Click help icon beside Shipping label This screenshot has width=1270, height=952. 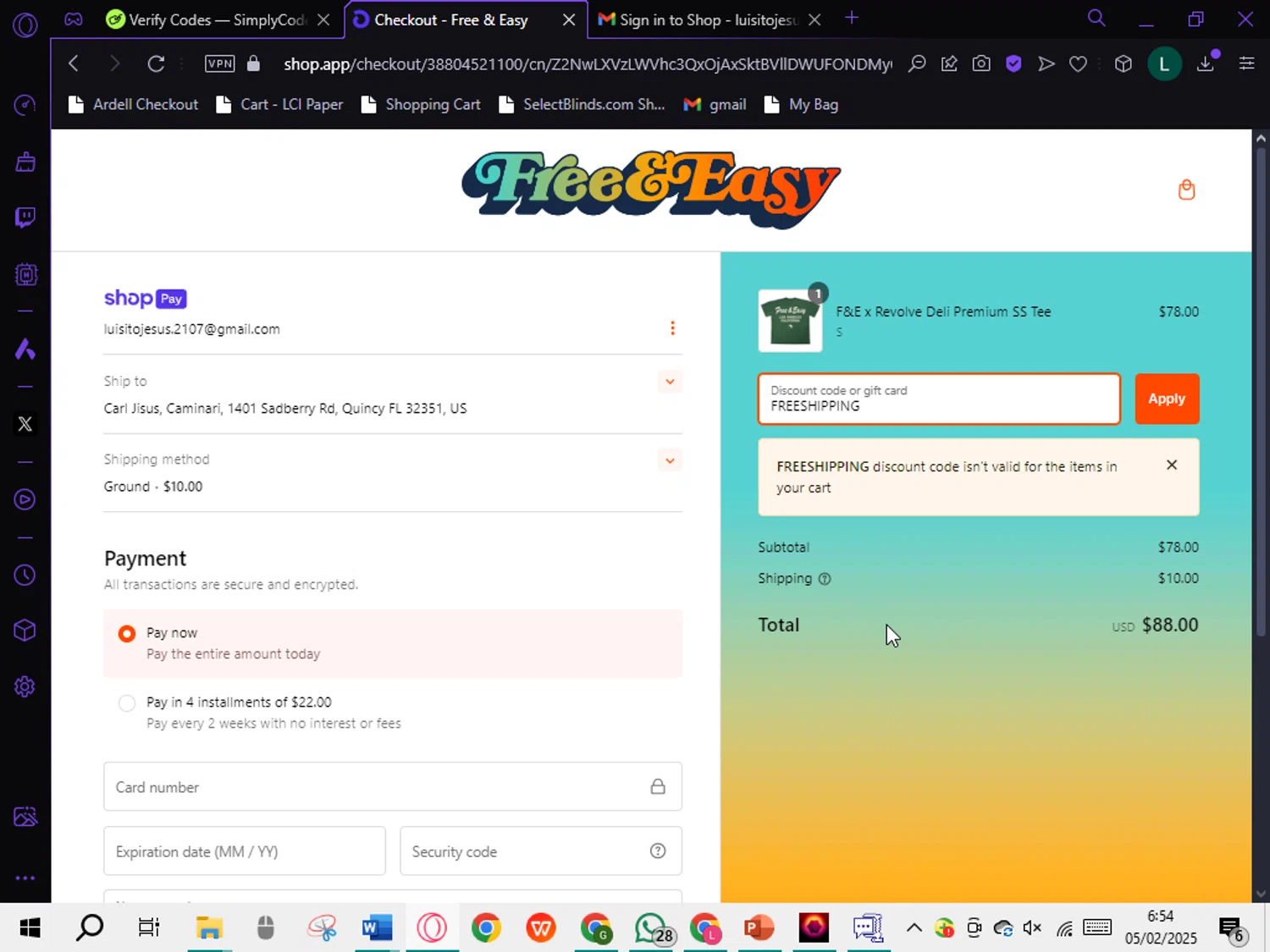pos(825,579)
